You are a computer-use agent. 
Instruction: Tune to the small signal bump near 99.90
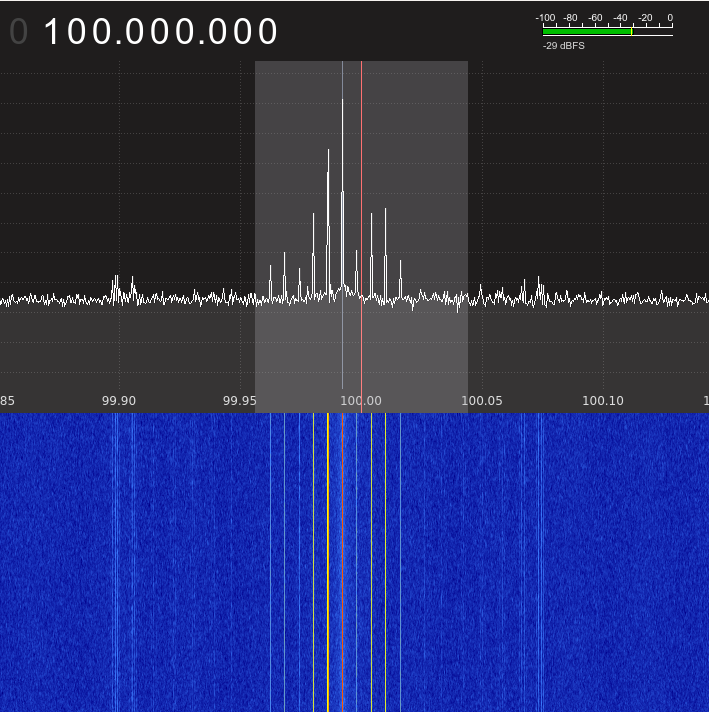tap(116, 285)
